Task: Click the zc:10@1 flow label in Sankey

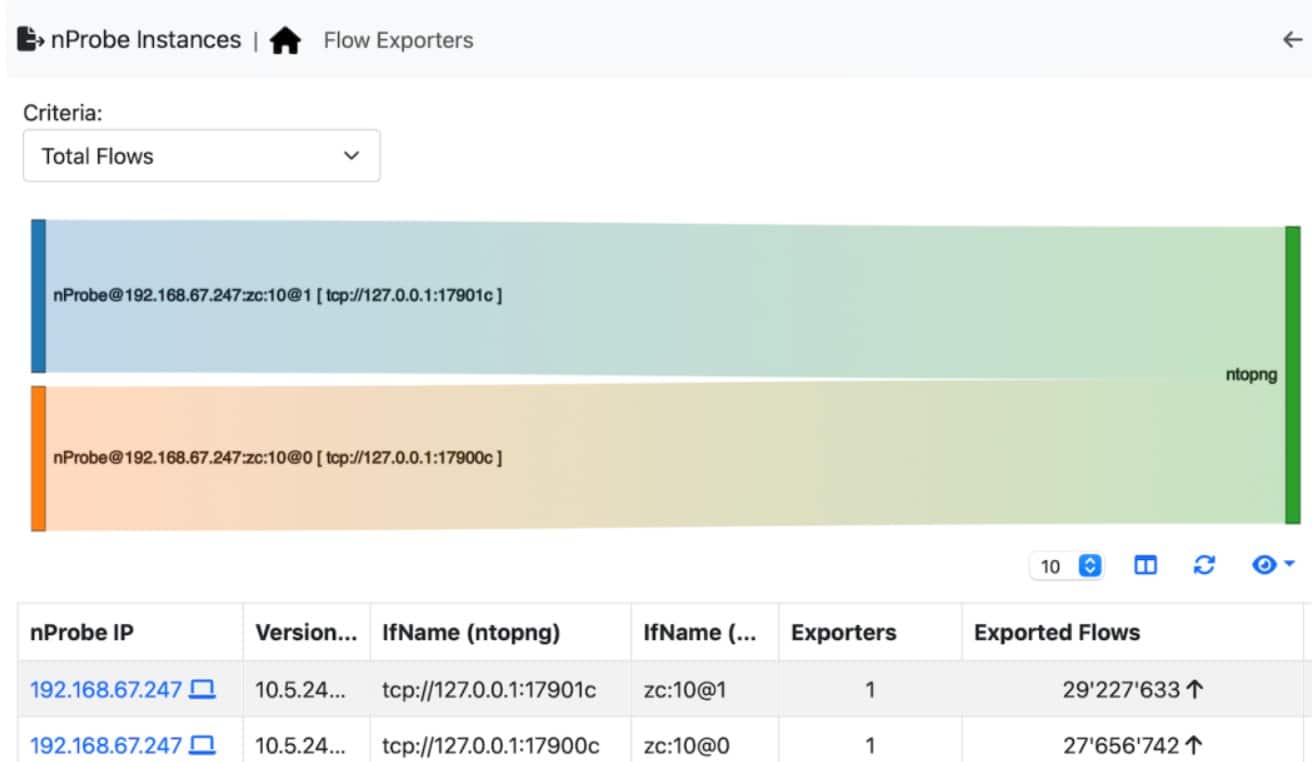Action: point(277,296)
